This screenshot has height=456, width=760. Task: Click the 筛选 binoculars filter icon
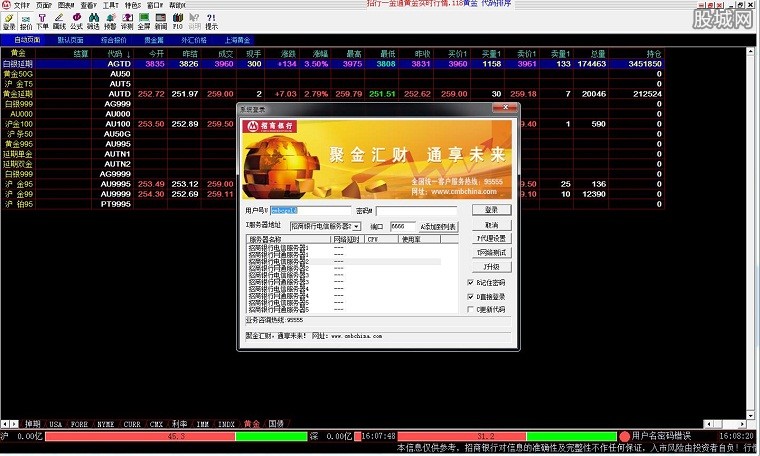[x=94, y=21]
